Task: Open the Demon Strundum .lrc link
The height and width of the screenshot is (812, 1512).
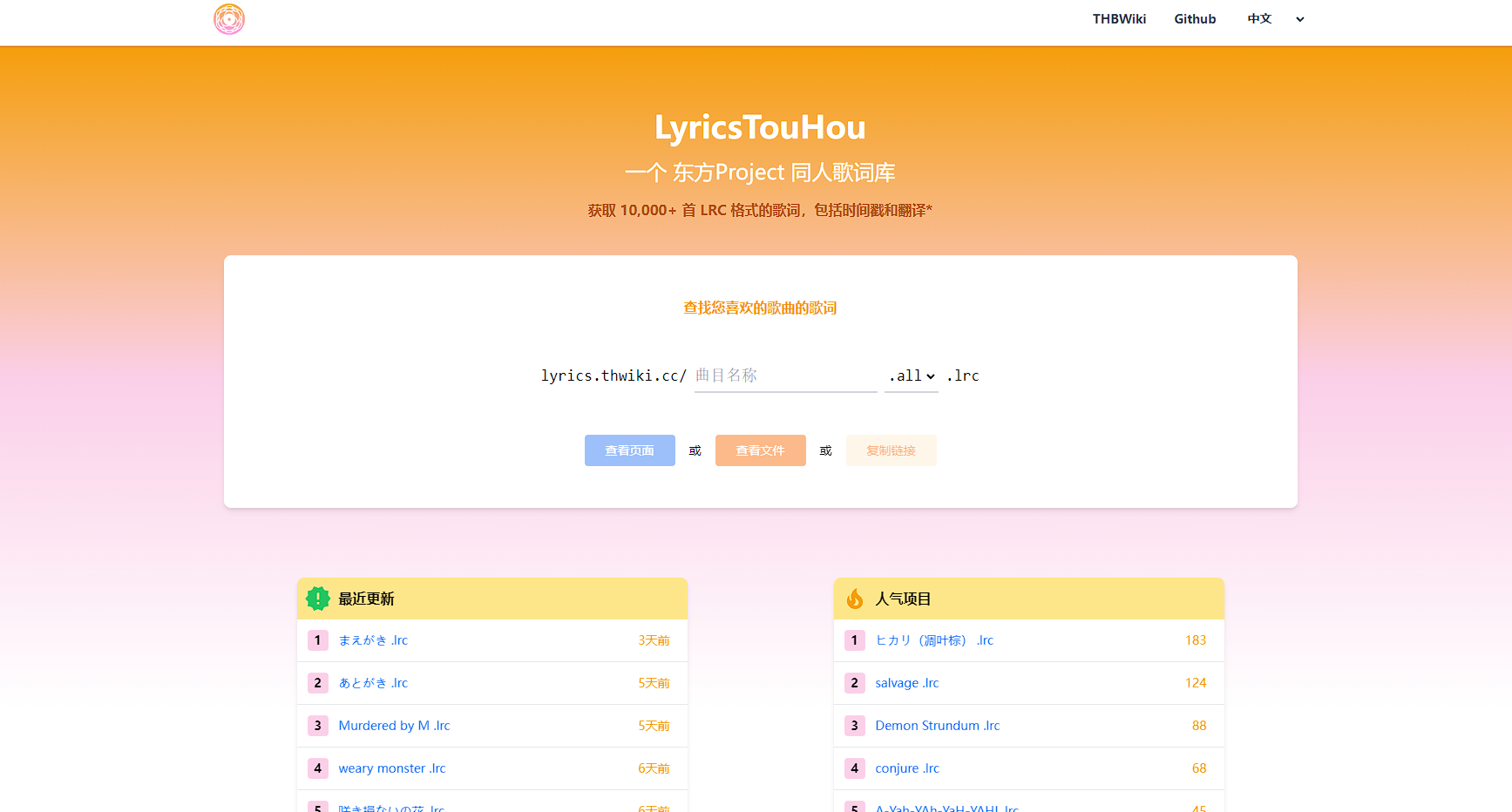Action: [x=938, y=726]
